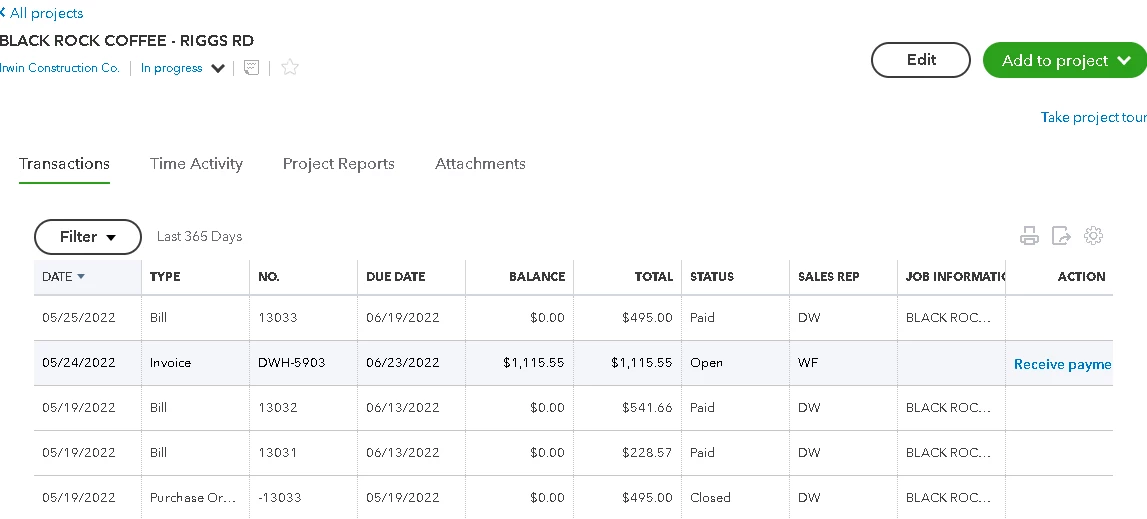
Task: Click the Edit button
Action: (x=920, y=60)
